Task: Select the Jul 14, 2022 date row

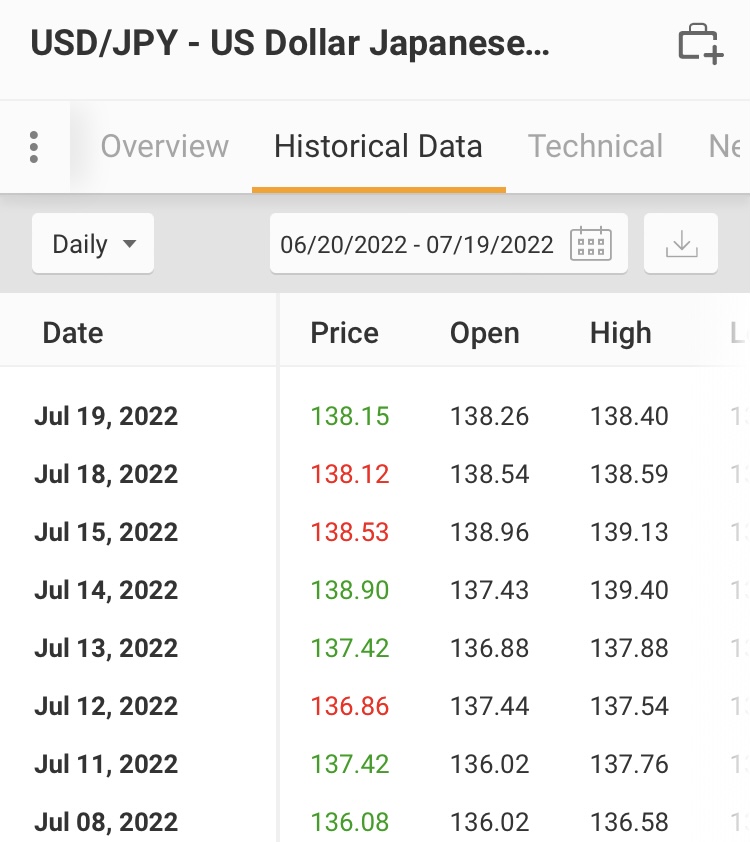Action: [375, 590]
